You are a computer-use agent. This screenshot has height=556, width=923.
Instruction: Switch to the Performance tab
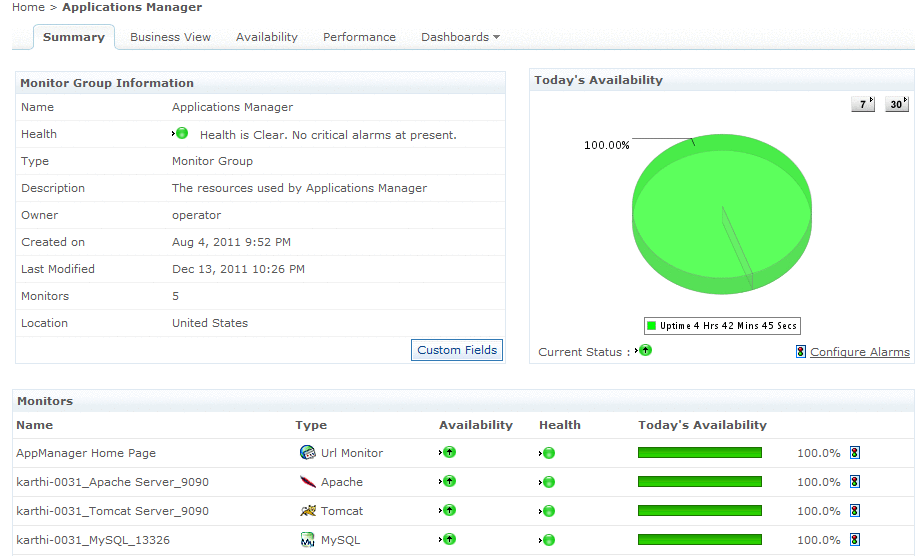point(359,37)
